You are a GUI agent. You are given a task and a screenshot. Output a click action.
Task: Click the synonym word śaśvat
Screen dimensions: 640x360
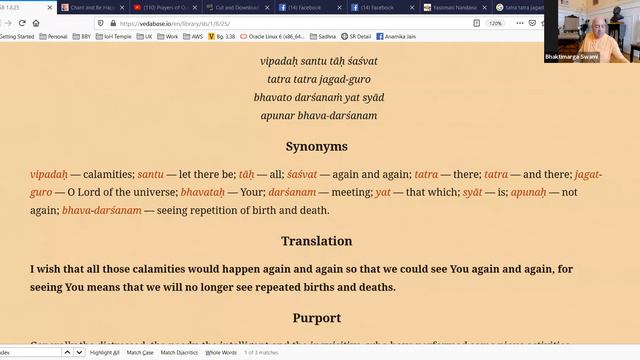[x=302, y=174]
